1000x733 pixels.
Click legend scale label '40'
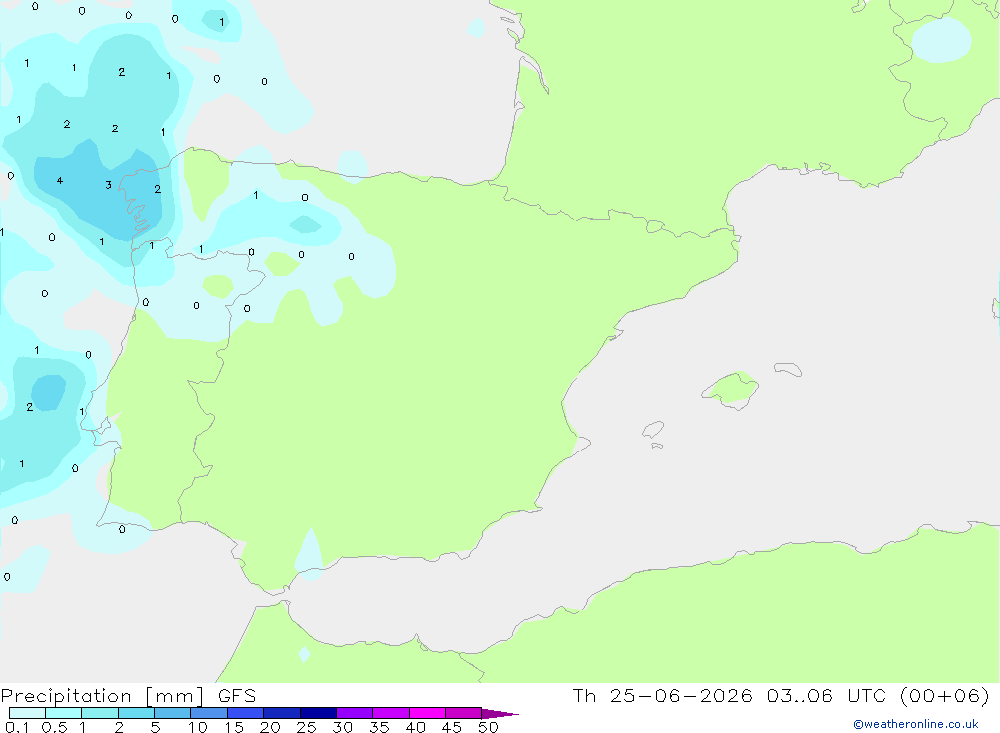point(415,727)
